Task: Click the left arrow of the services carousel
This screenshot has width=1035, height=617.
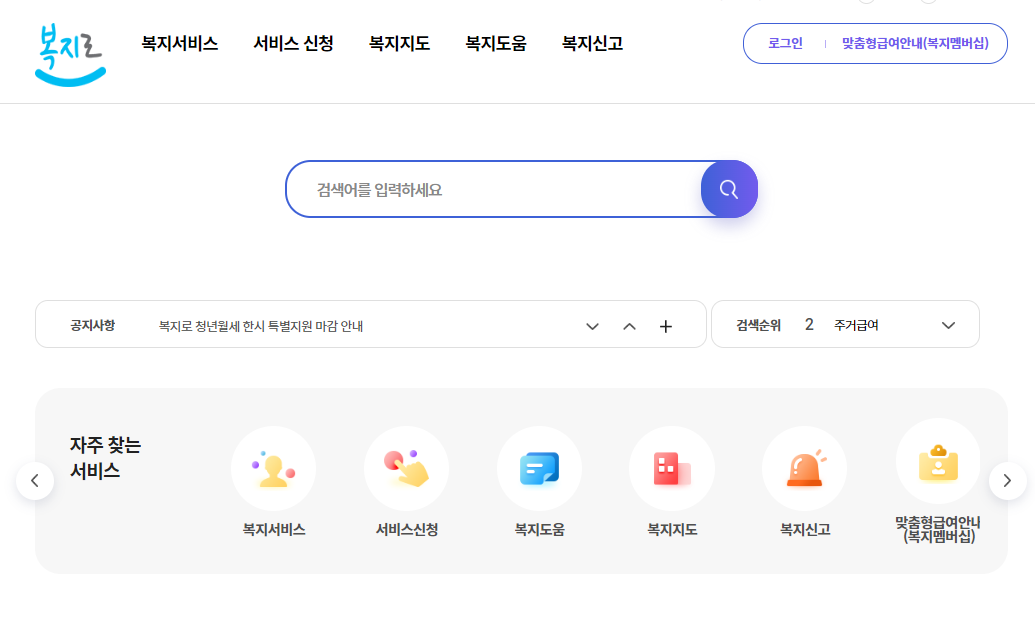Action: 36,480
